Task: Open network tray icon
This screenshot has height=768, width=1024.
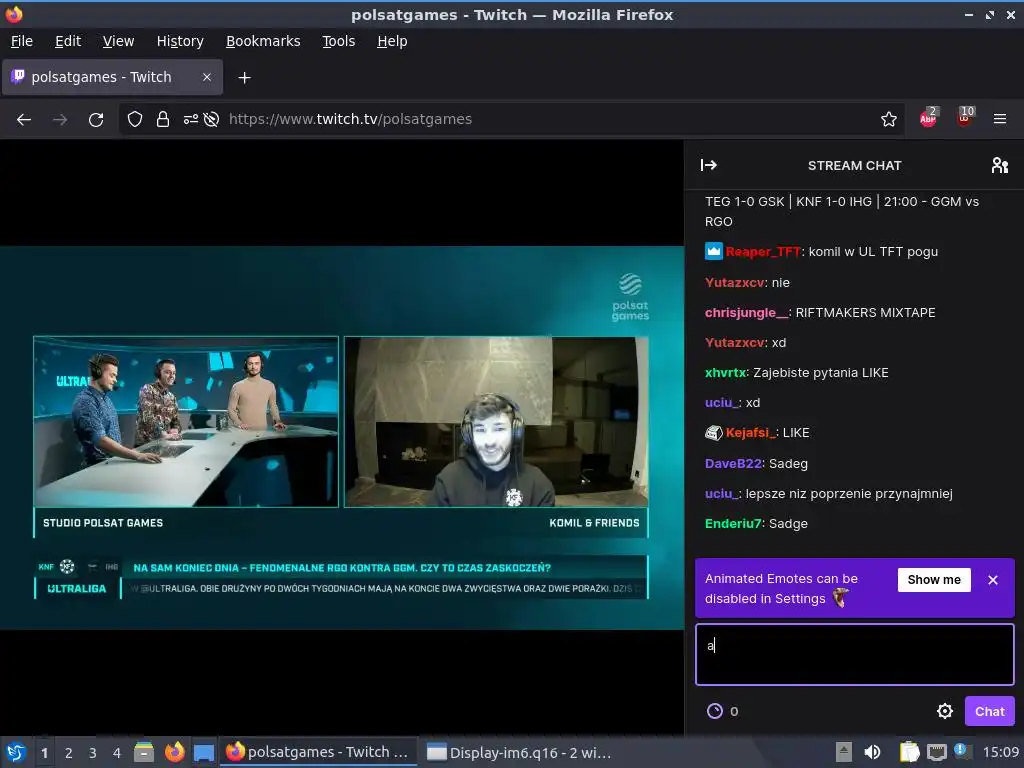Action: (x=936, y=752)
